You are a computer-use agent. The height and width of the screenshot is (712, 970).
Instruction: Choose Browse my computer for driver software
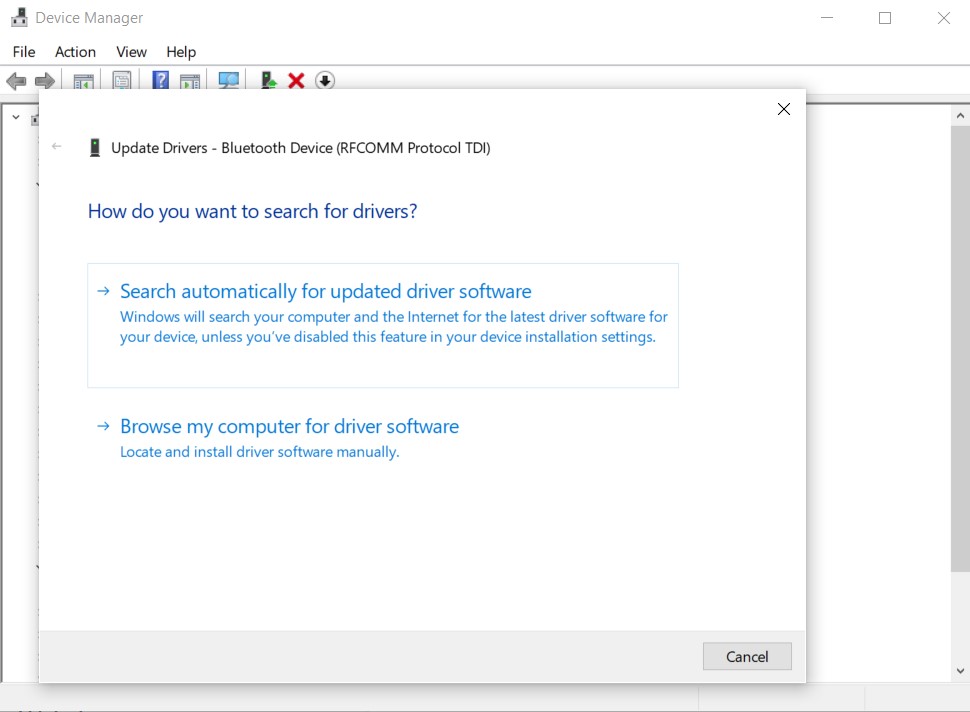(383, 439)
